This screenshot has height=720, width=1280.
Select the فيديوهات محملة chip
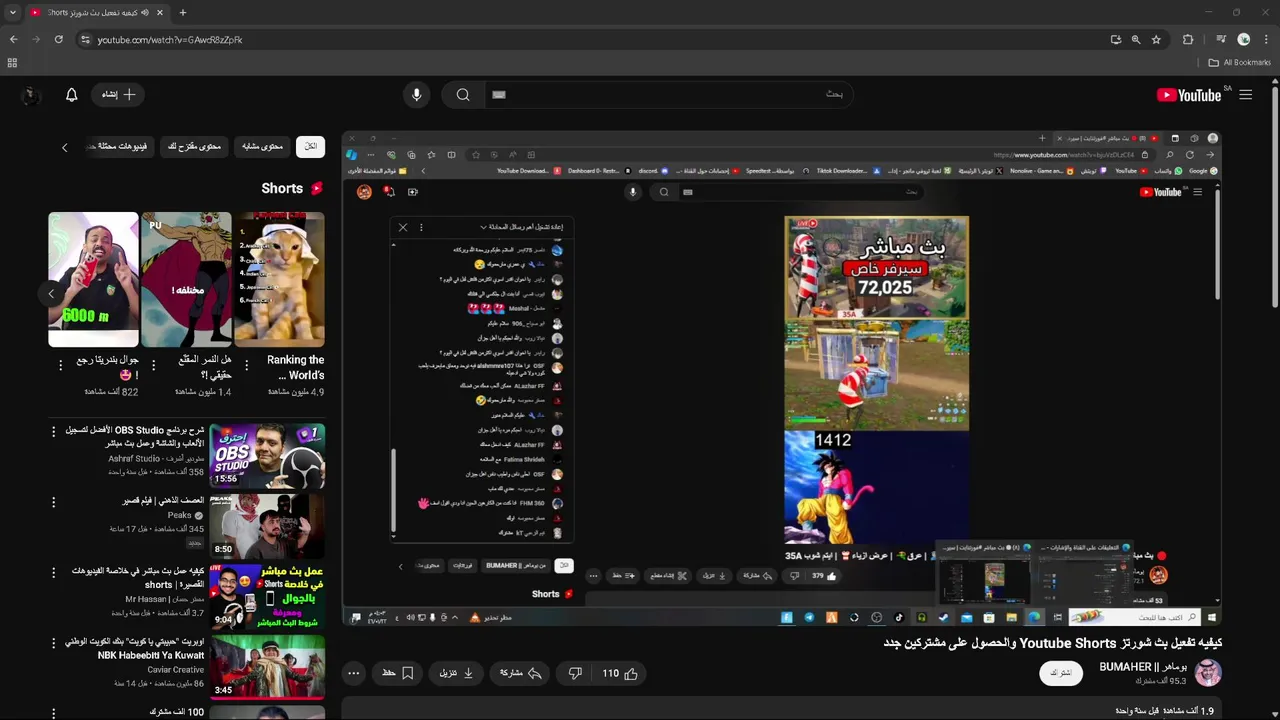click(x=121, y=147)
